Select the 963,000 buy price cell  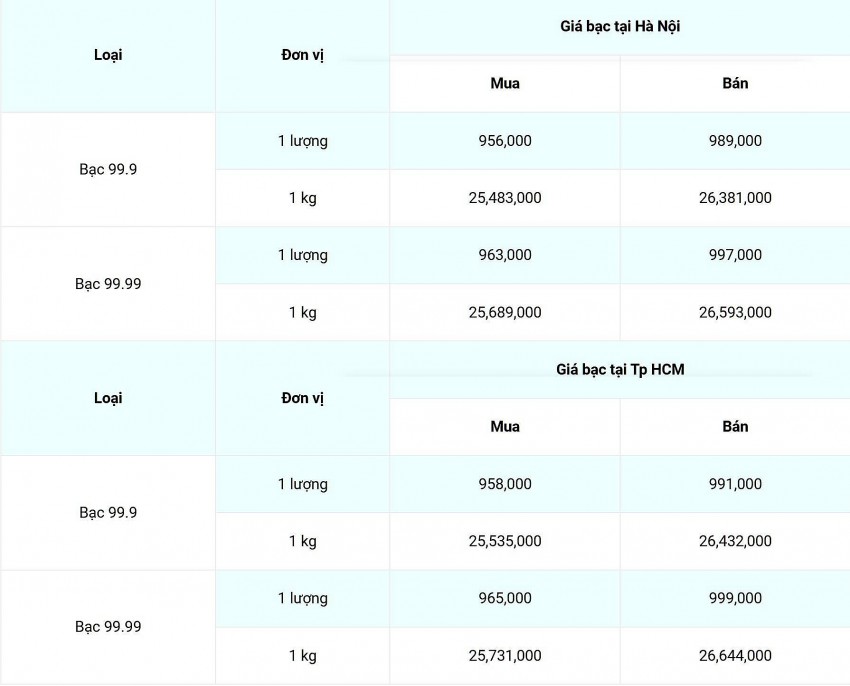tap(505, 255)
